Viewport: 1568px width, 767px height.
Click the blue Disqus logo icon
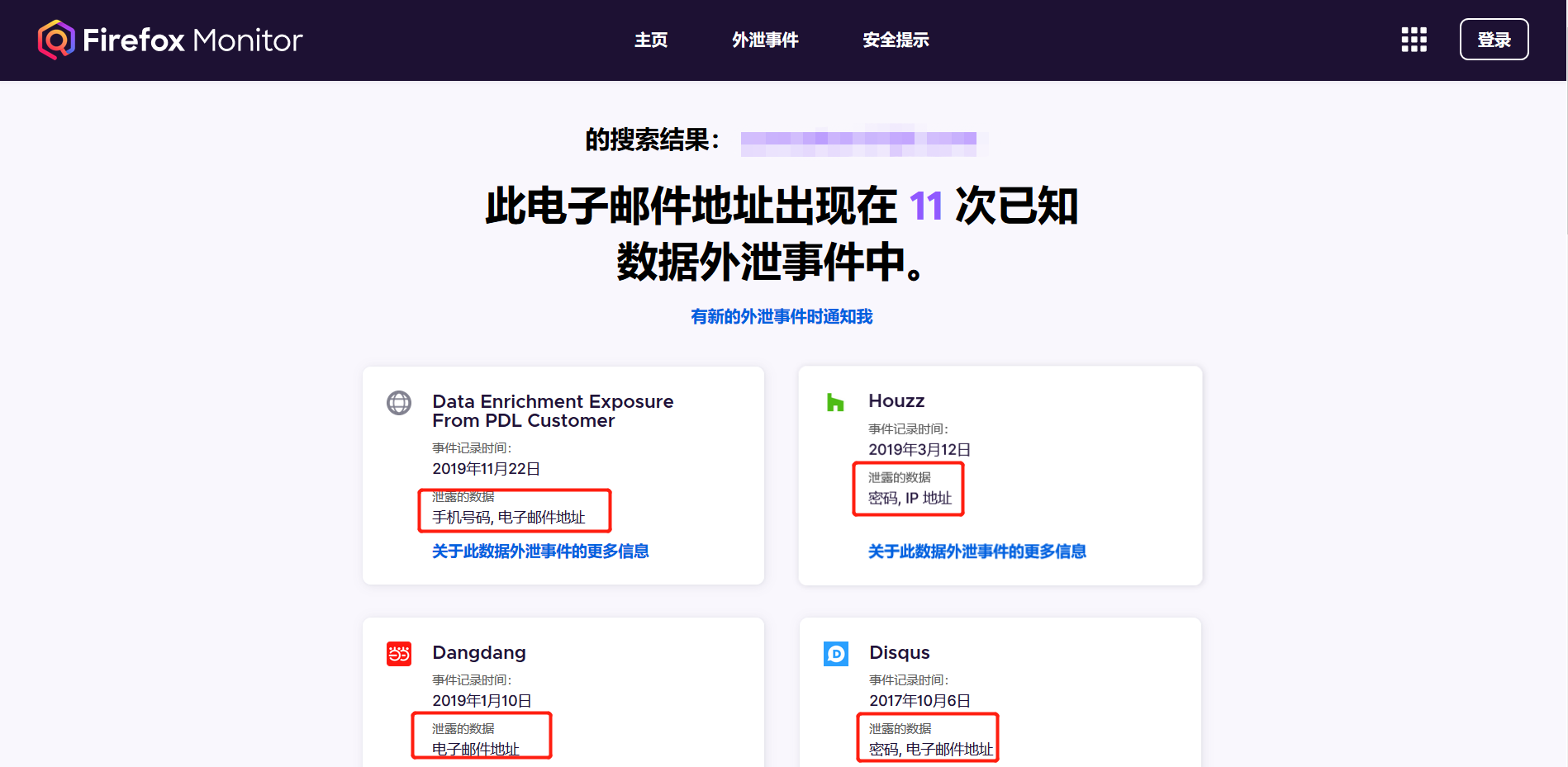coord(836,654)
